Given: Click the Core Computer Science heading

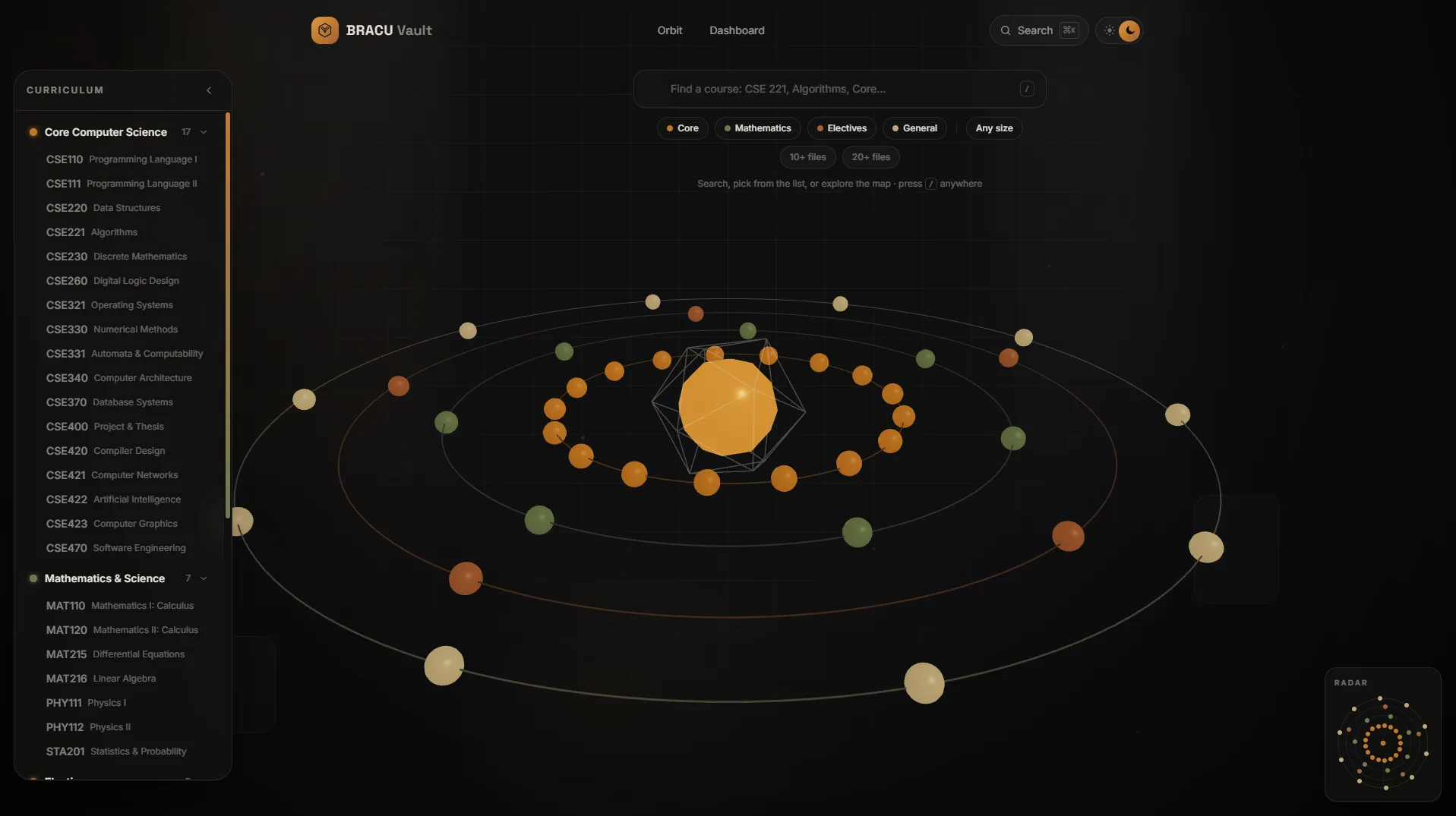Looking at the screenshot, I should 106,132.
